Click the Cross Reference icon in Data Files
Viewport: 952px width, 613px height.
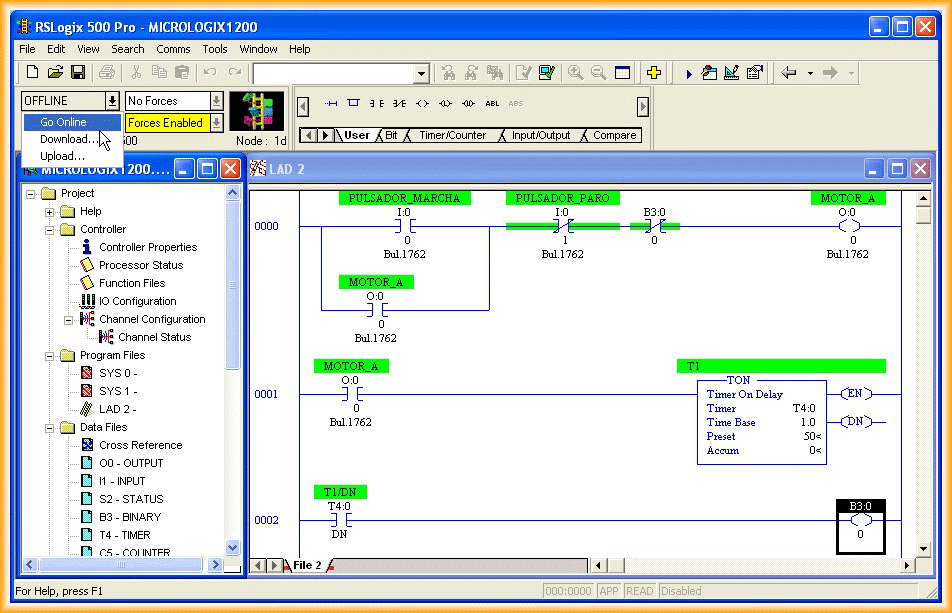pos(88,445)
